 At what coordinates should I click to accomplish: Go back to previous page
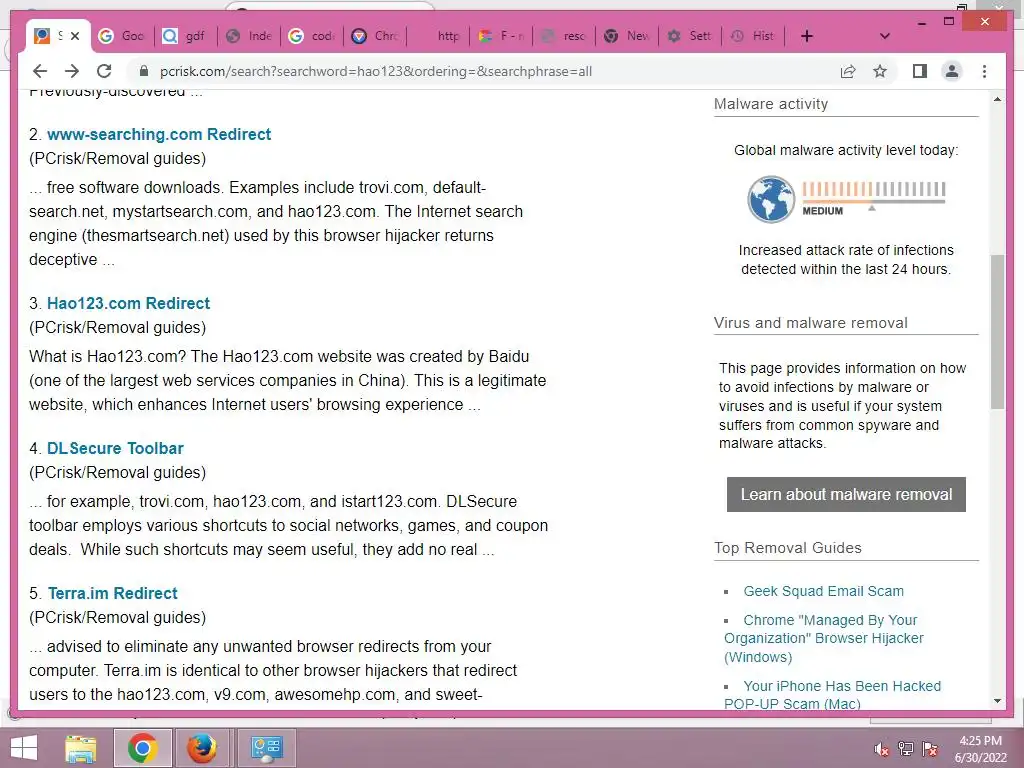pos(40,71)
